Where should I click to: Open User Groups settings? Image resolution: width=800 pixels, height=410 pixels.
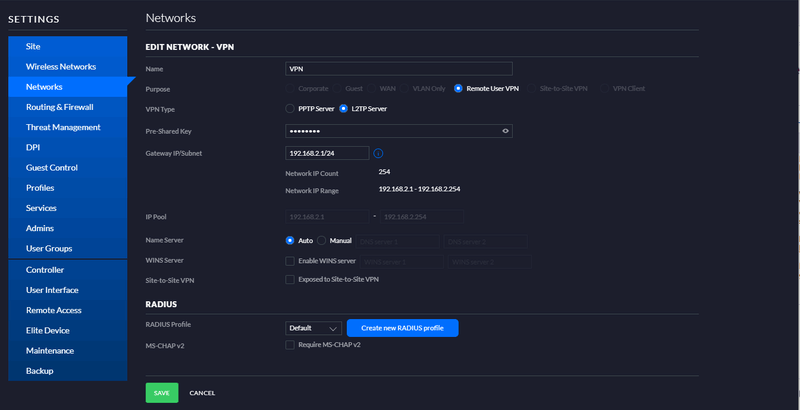[x=67, y=248]
